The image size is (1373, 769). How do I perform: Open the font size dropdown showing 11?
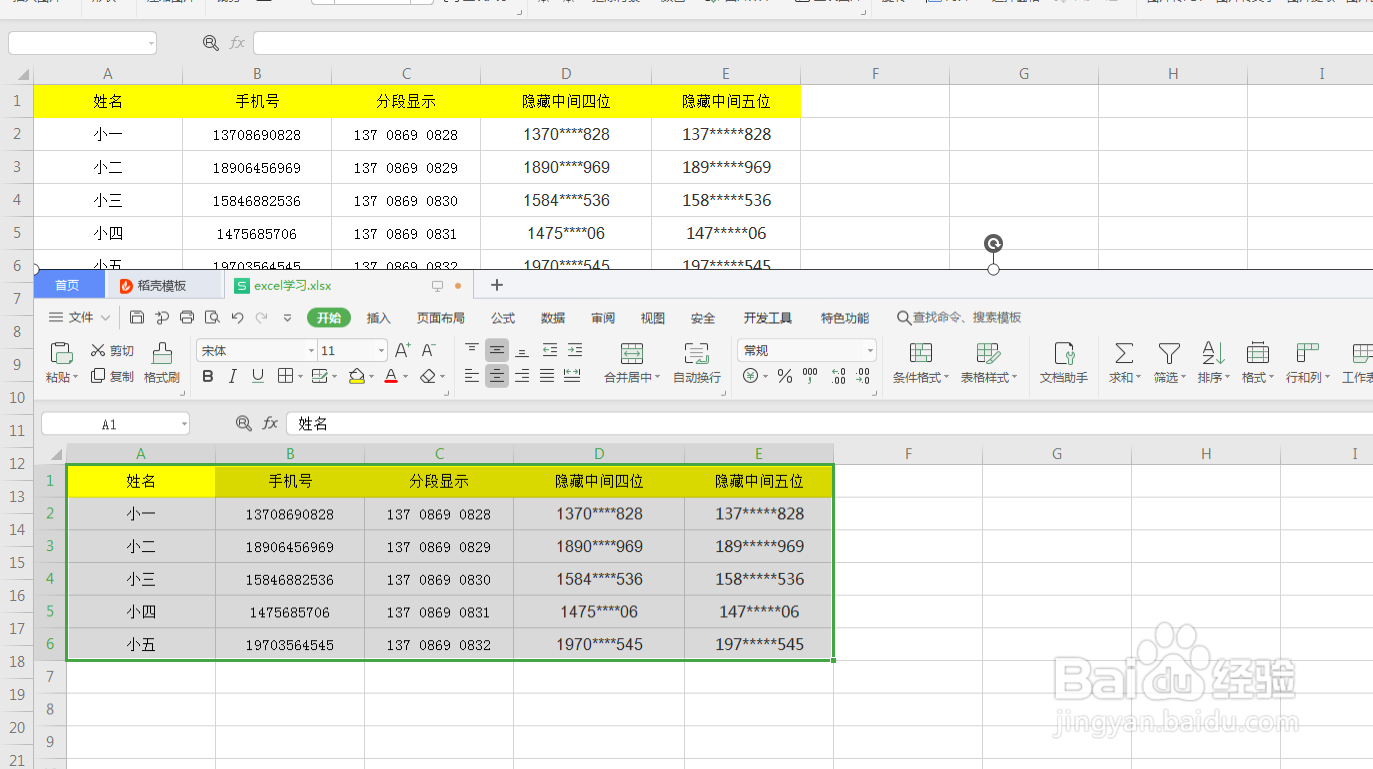[x=381, y=350]
